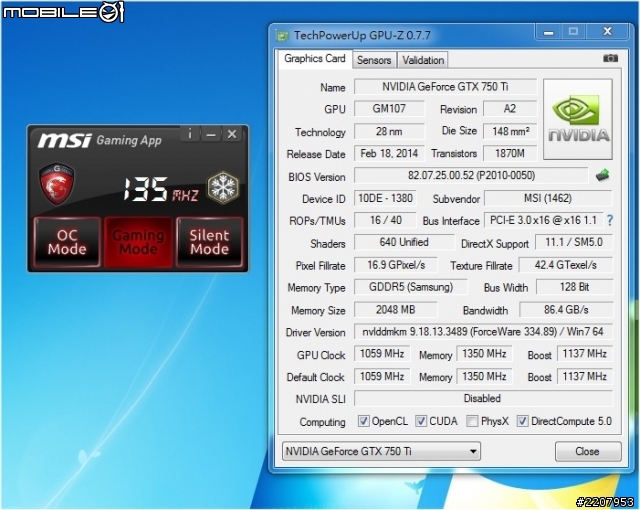This screenshot has height=510, width=640.
Task: Click the NVIDIA SLI Disabled field
Action: (x=483, y=398)
